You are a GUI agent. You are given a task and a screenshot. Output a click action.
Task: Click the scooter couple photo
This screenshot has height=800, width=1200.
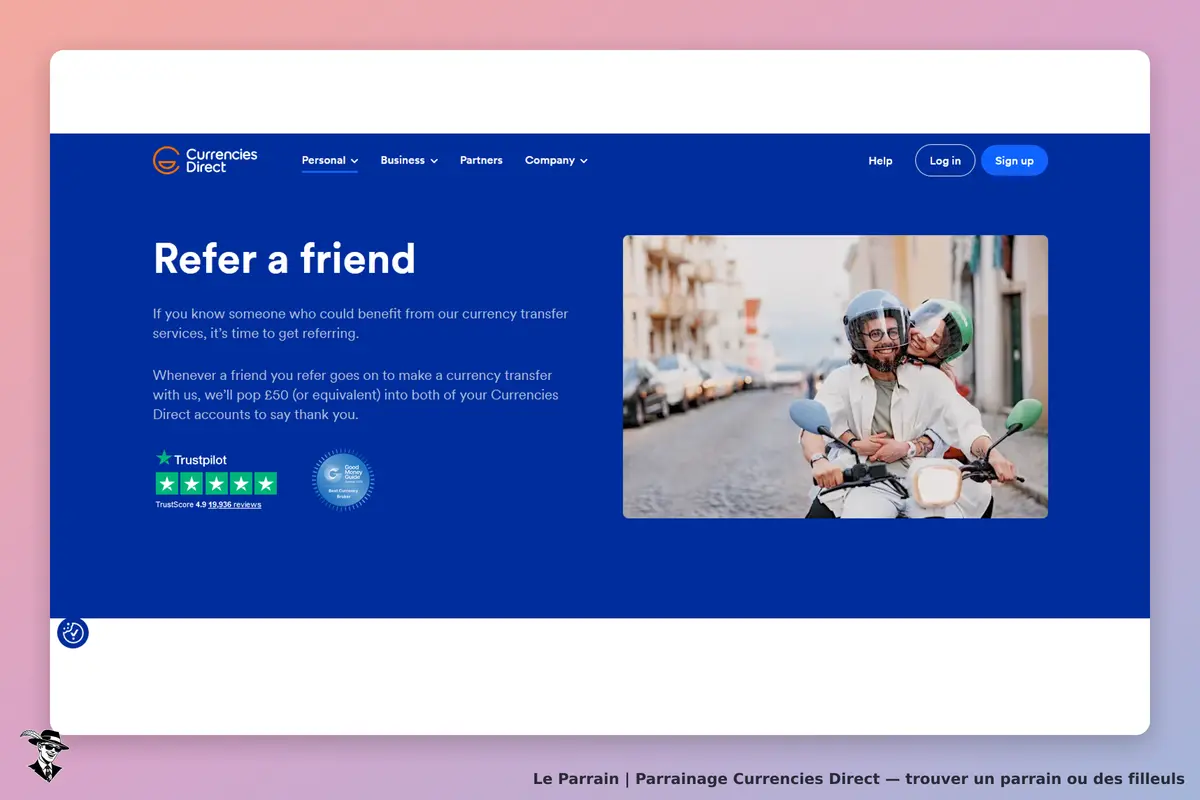pos(835,377)
